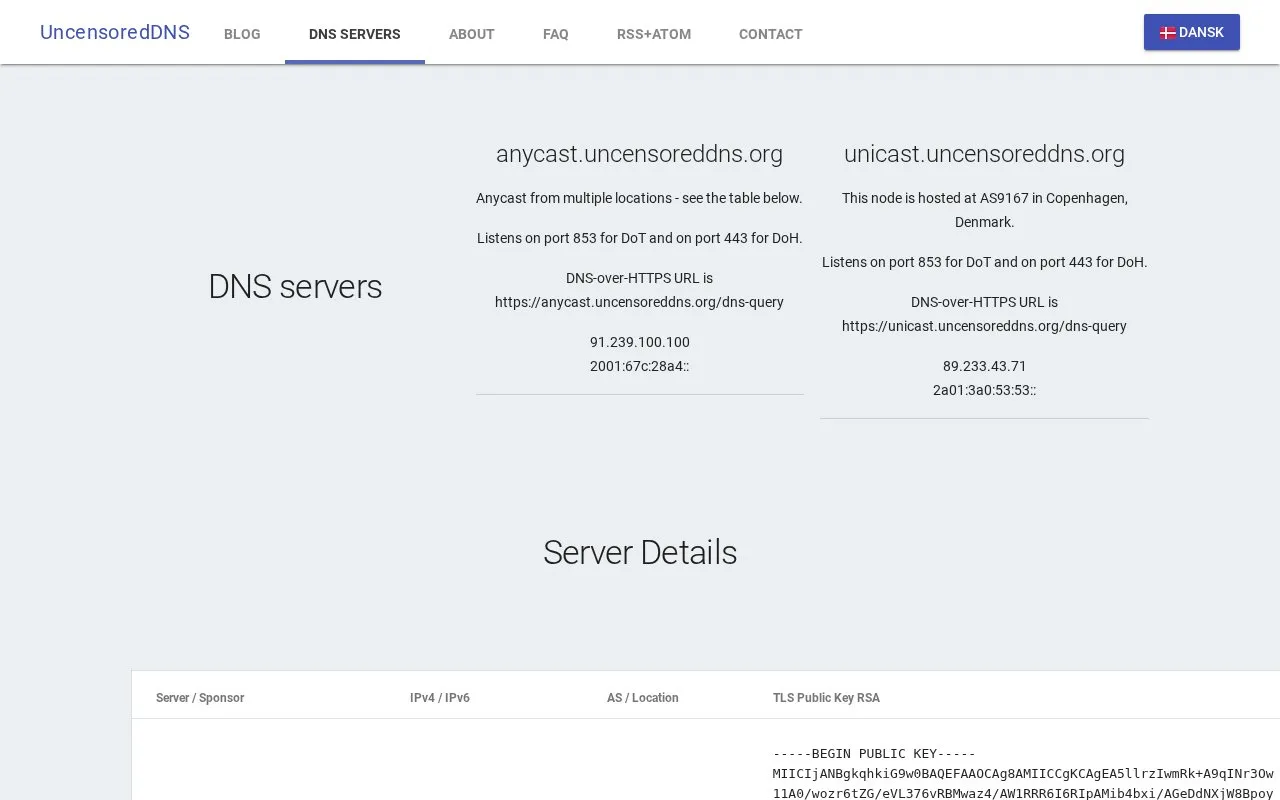
Task: Go to the BLOG tab
Action: pos(242,34)
